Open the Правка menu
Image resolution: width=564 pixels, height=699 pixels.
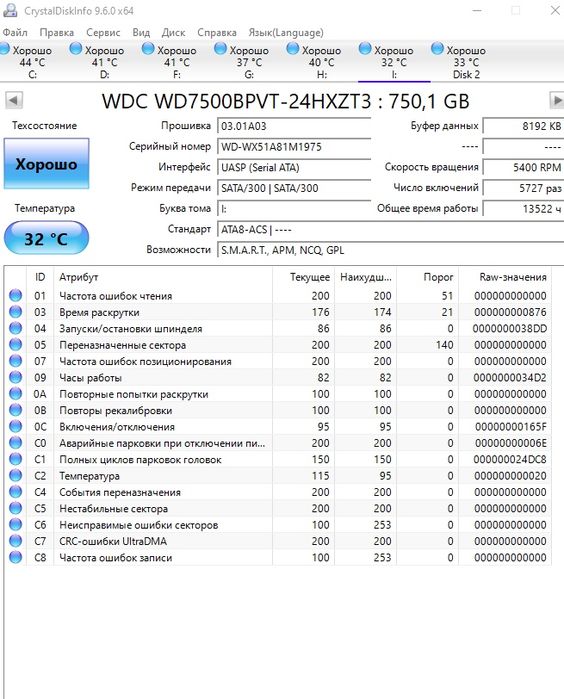tap(57, 33)
